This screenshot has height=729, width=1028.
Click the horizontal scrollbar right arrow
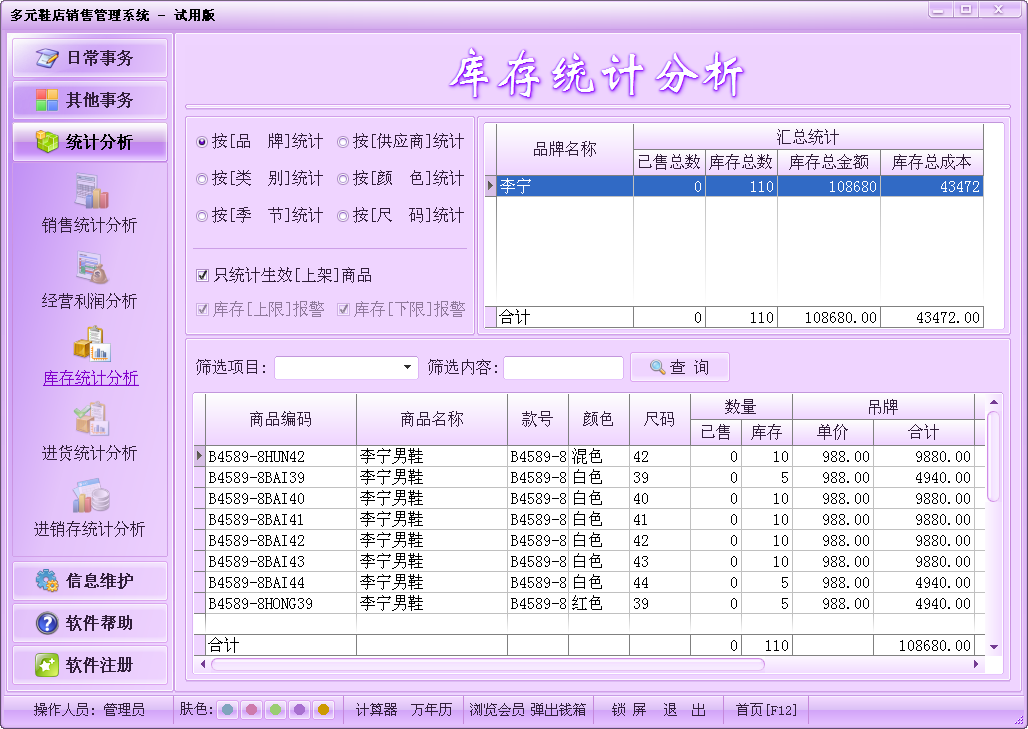pyautogui.click(x=976, y=664)
